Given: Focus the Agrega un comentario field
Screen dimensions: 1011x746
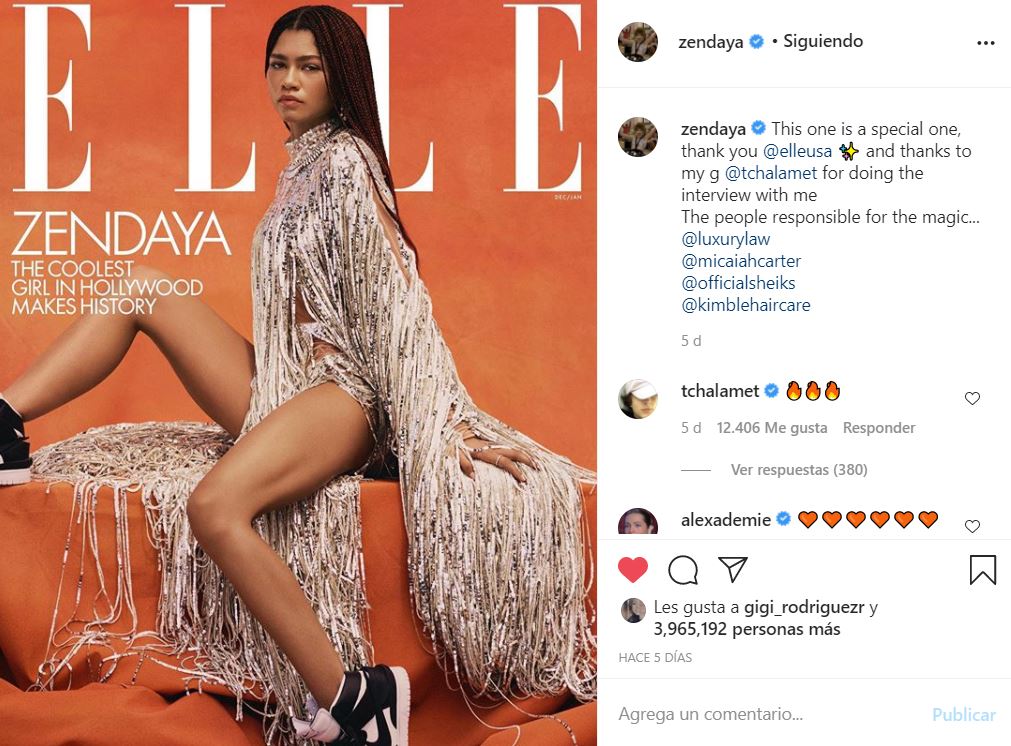Looking at the screenshot, I should (767, 714).
